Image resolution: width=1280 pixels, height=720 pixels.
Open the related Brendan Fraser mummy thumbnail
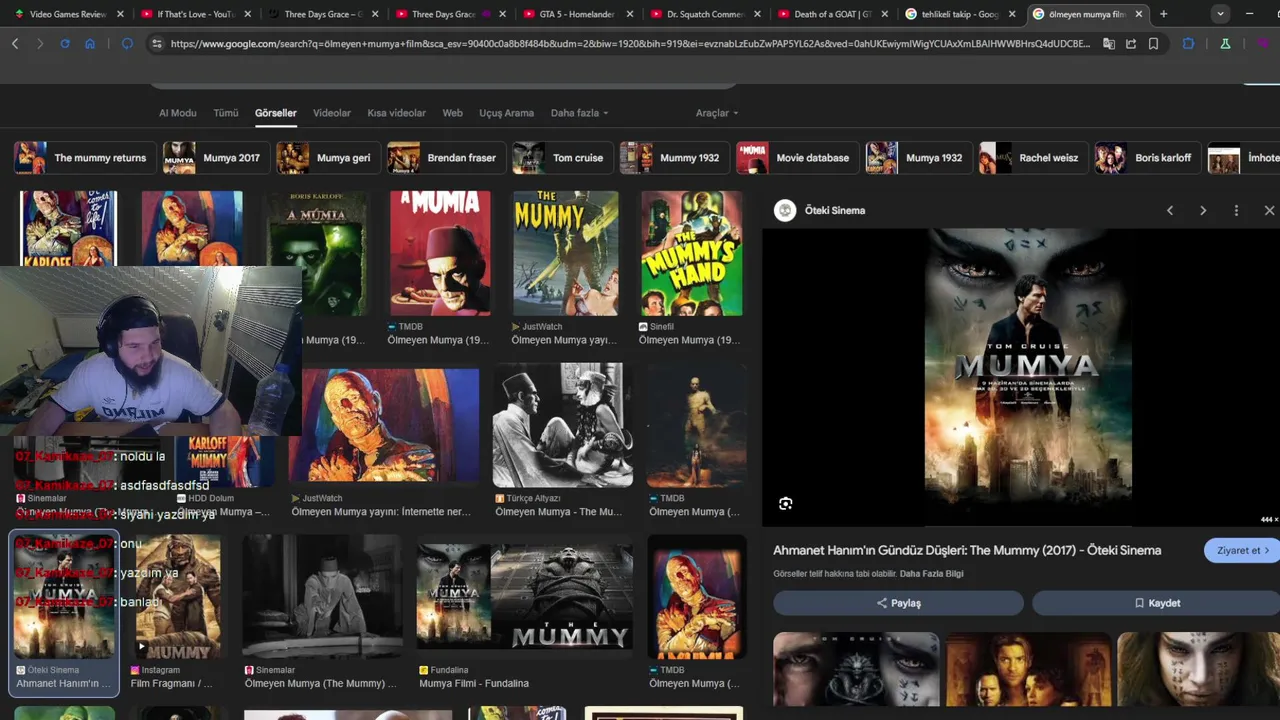pyautogui.click(x=1029, y=669)
